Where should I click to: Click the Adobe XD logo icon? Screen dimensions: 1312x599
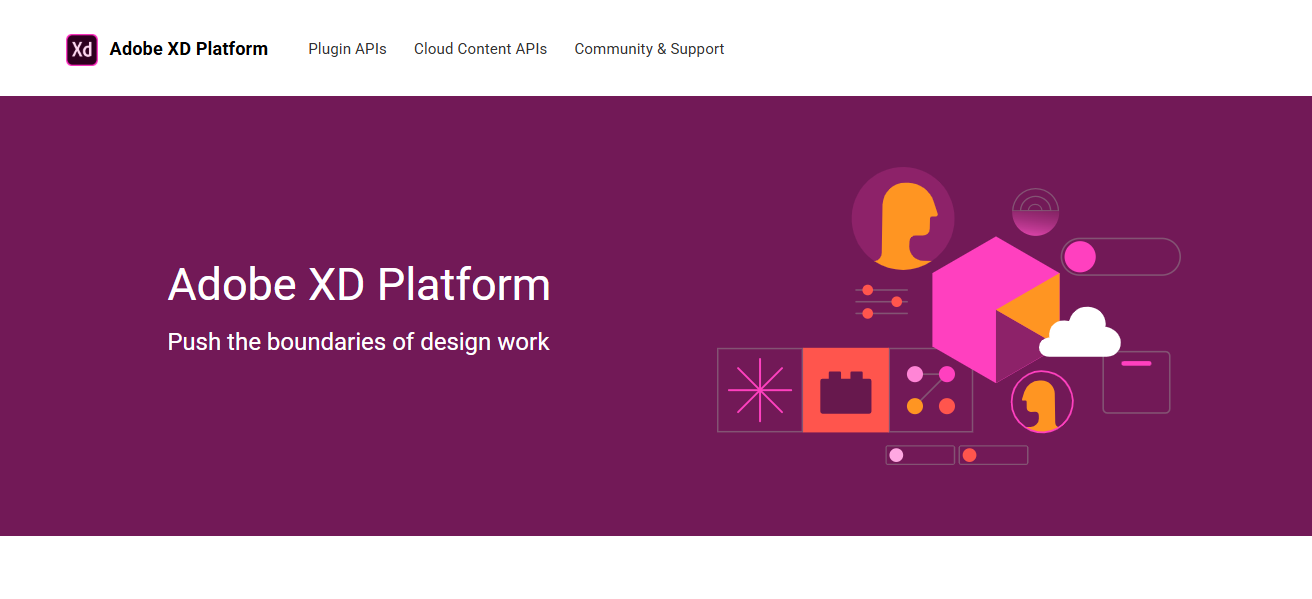(81, 48)
